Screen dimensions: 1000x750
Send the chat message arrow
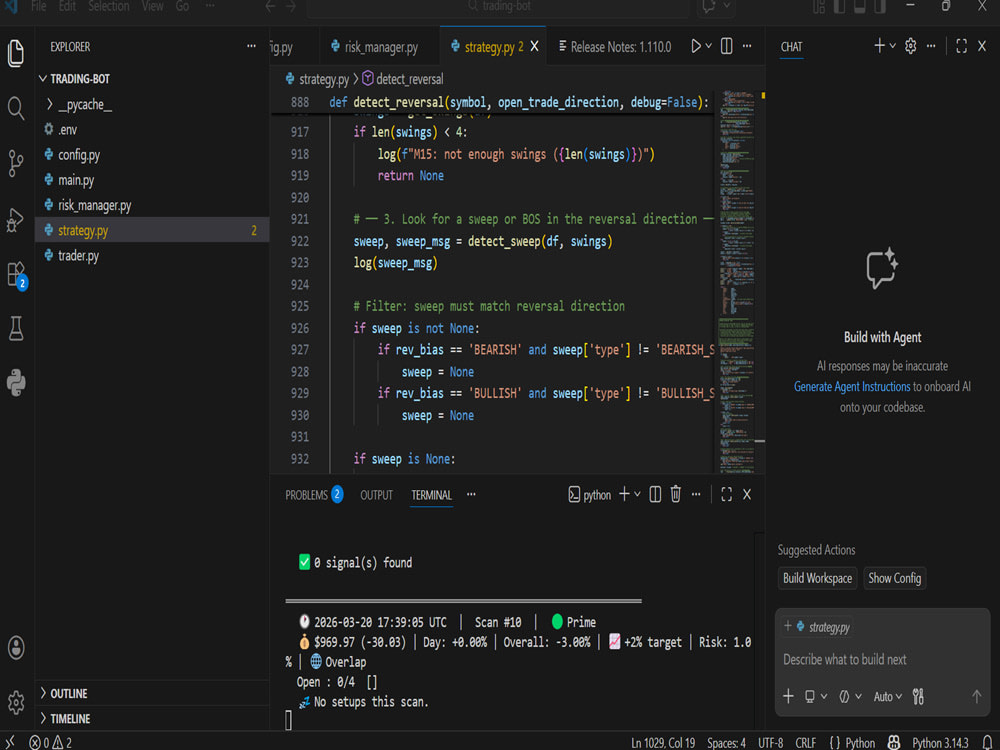pyautogui.click(x=976, y=696)
